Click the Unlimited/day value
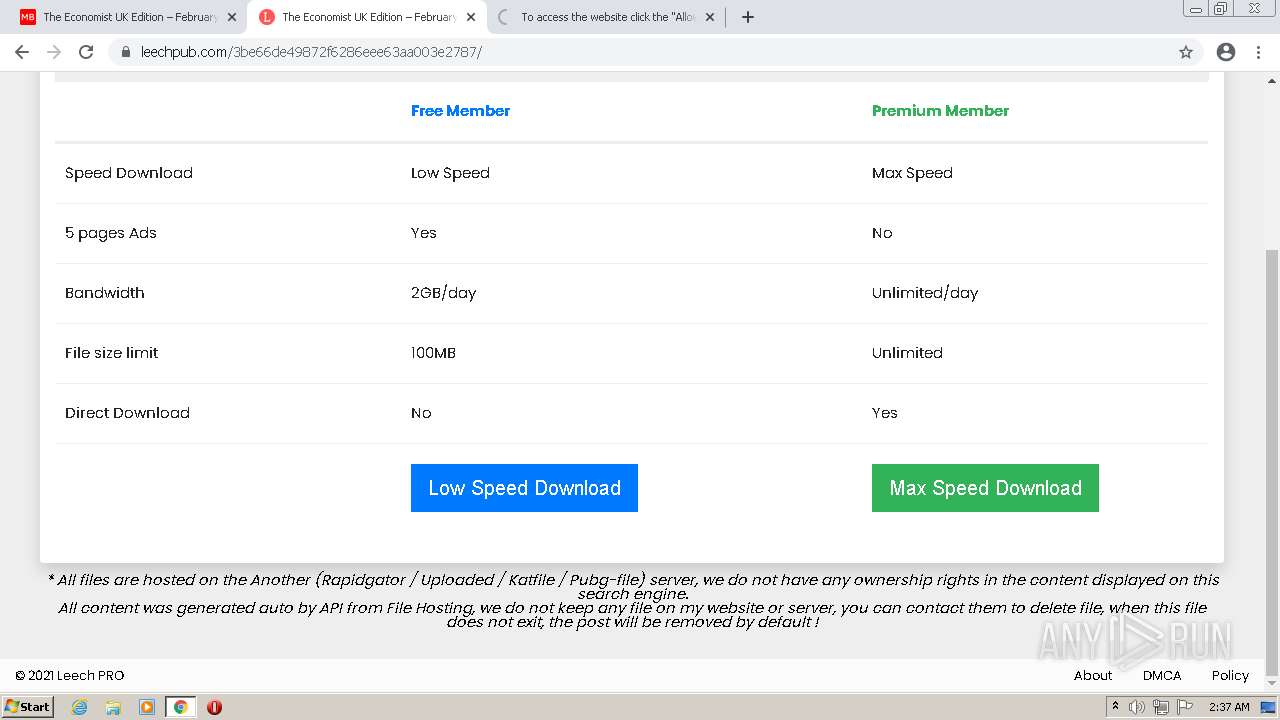This screenshot has width=1280, height=720. (x=925, y=293)
